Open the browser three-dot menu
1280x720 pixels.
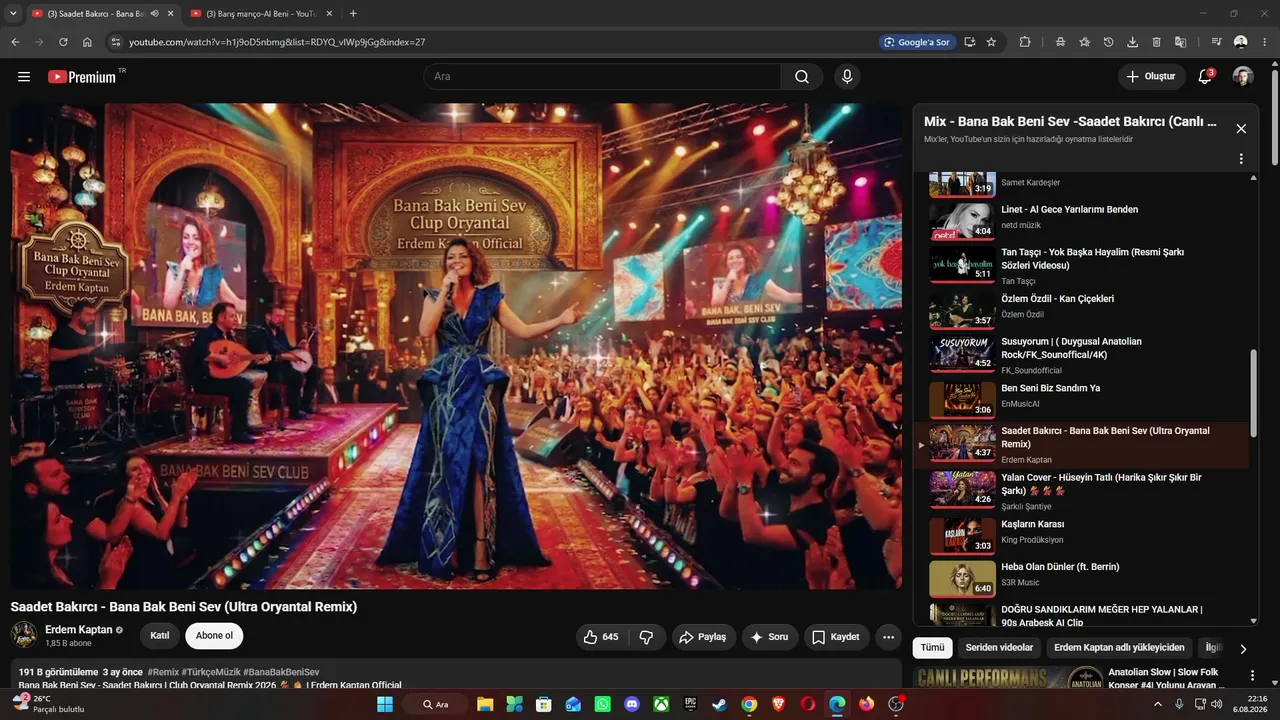pos(1265,42)
